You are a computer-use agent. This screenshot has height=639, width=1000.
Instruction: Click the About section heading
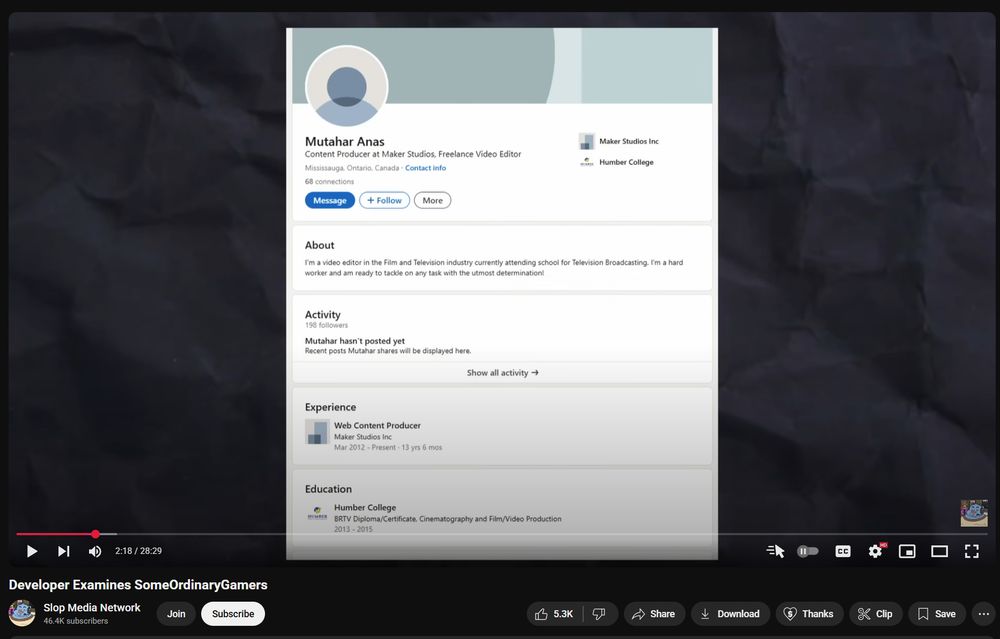pyautogui.click(x=320, y=245)
